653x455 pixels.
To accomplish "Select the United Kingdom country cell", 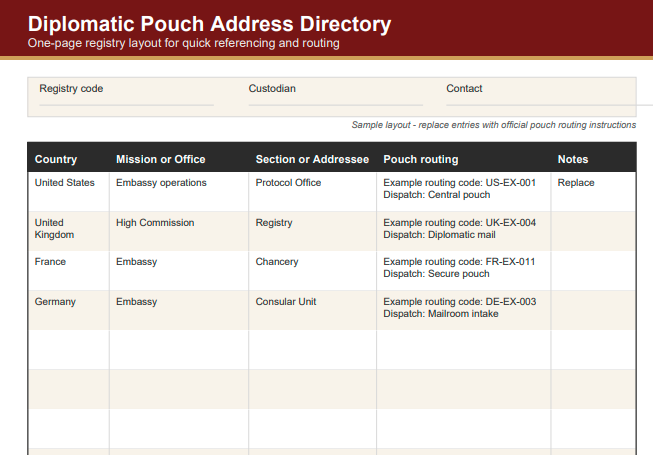I will pyautogui.click(x=69, y=231).
